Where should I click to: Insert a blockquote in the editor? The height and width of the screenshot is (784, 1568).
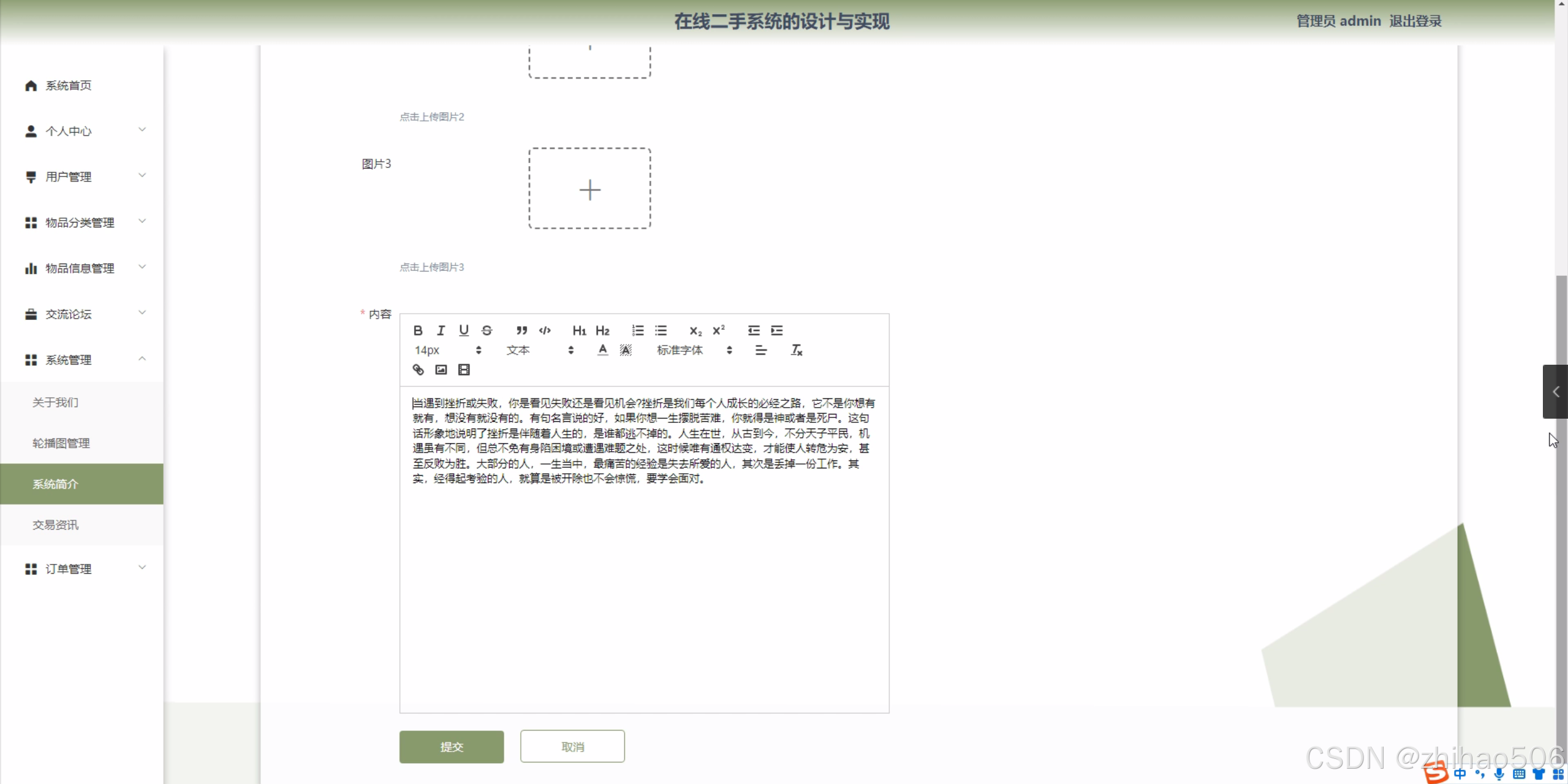(x=521, y=330)
